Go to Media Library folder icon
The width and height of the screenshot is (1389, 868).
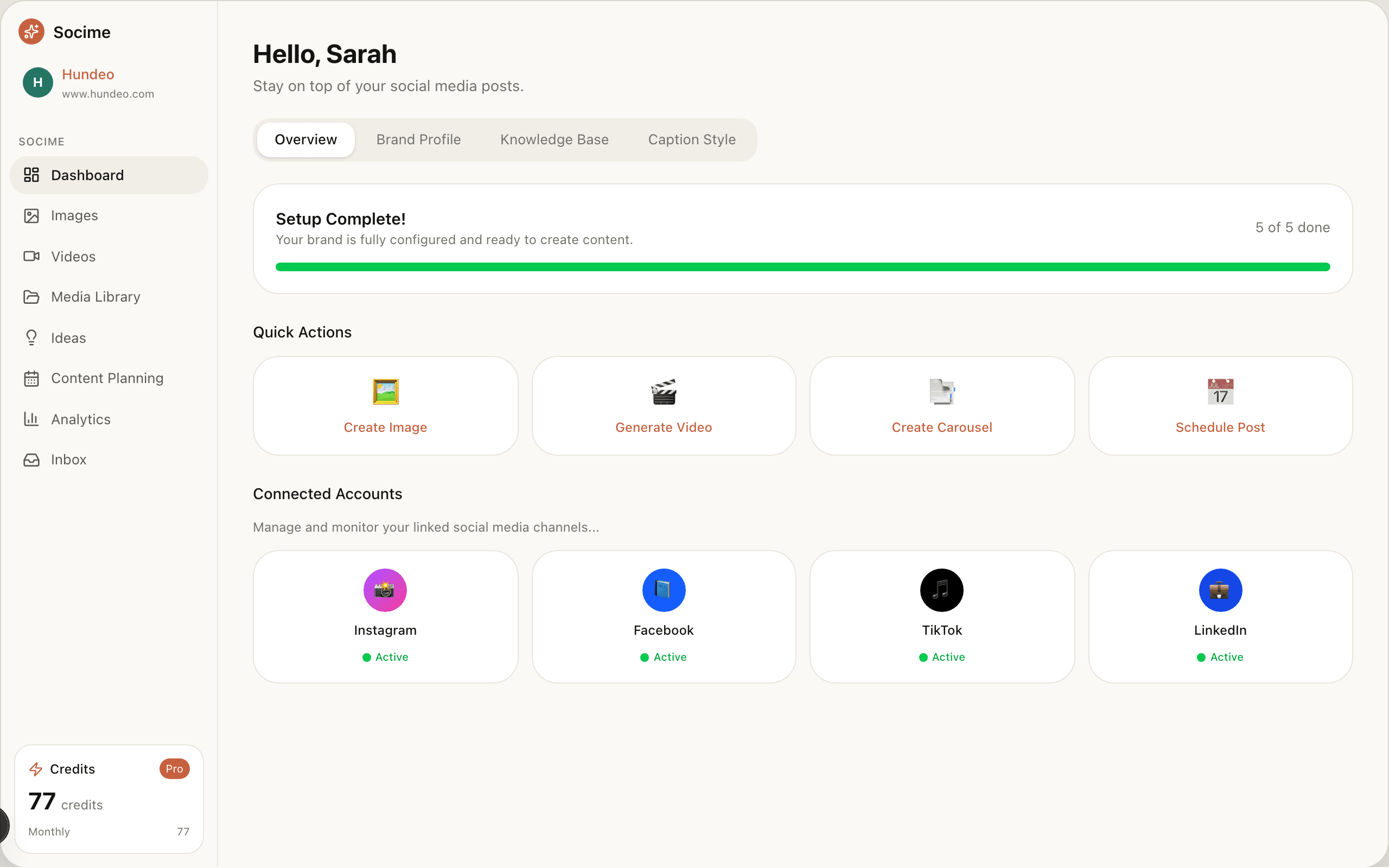pos(31,297)
